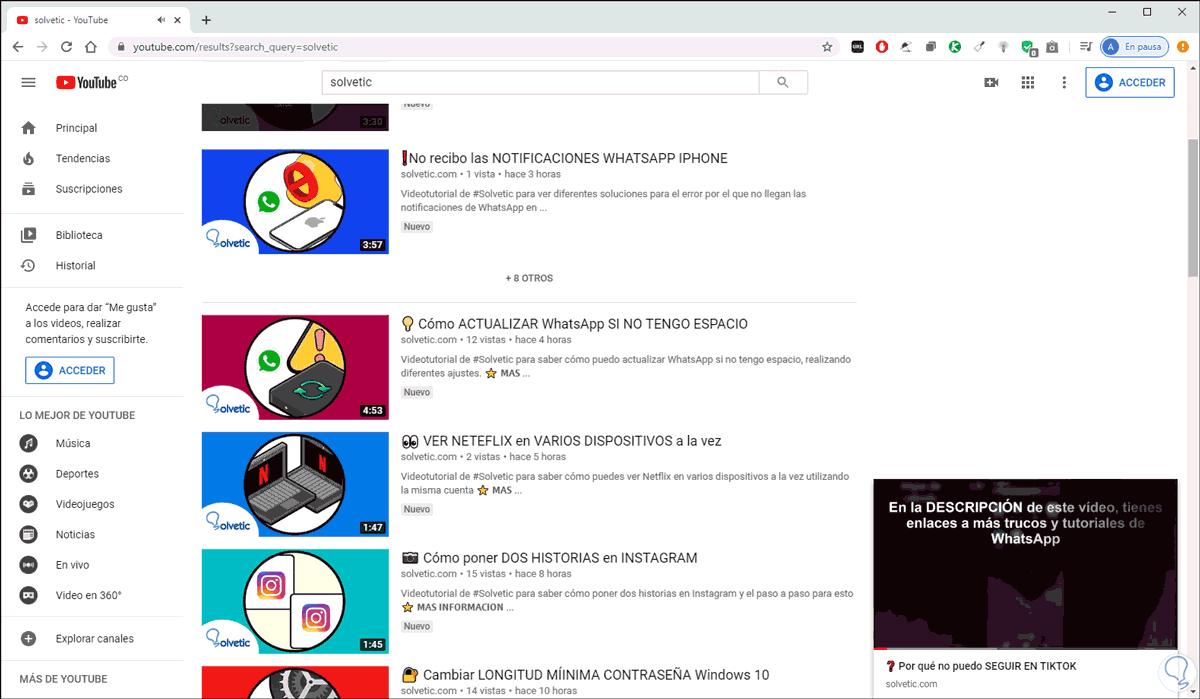The width and height of the screenshot is (1200, 699).
Task: Reload the page with the refresh icon
Action: click(x=67, y=47)
